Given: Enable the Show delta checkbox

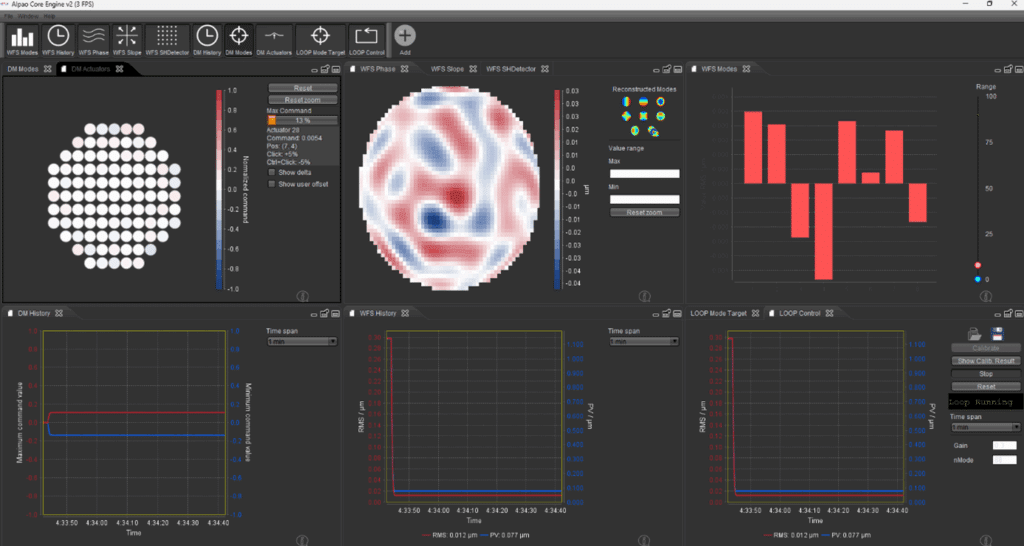Looking at the screenshot, I should coord(272,172).
